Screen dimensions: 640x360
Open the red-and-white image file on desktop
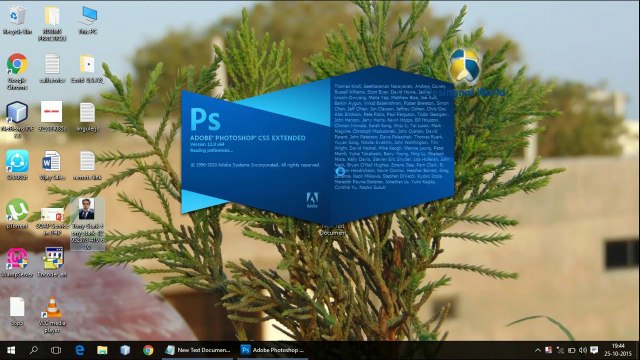52,116
